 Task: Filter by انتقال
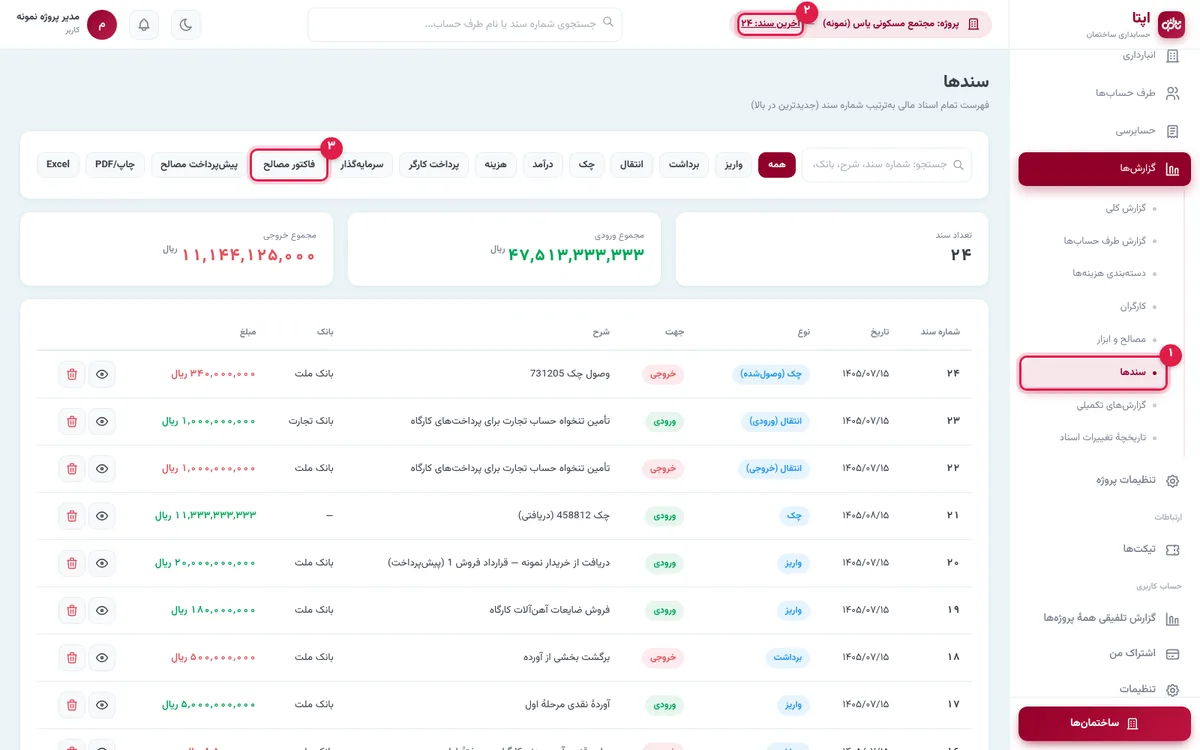tap(632, 165)
